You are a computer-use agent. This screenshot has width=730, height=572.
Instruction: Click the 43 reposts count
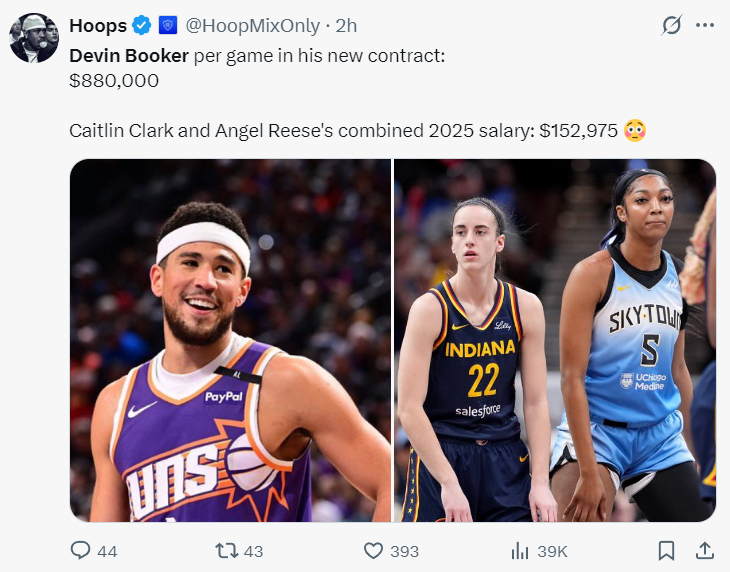pyautogui.click(x=253, y=552)
